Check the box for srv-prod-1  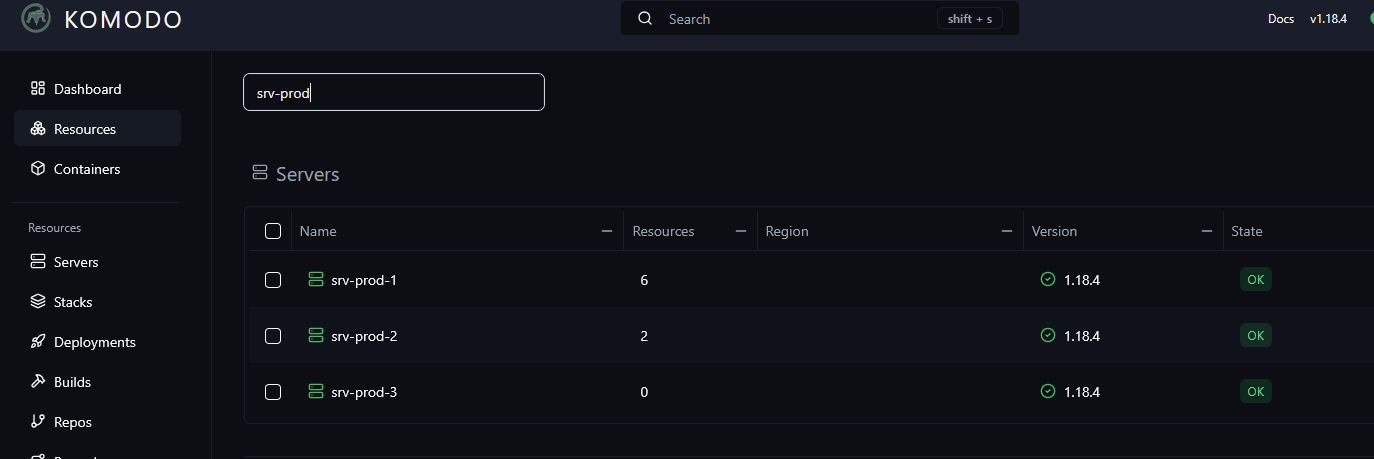coord(273,280)
